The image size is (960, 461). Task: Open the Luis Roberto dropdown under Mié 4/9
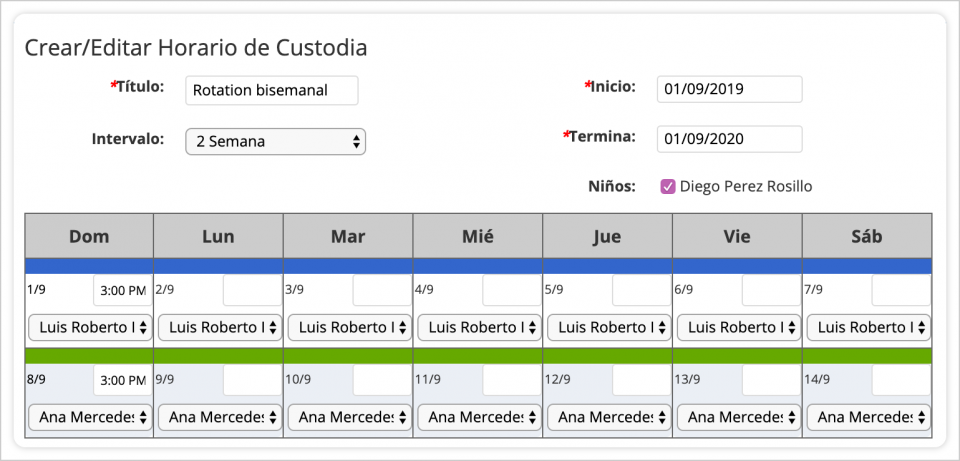(x=479, y=328)
